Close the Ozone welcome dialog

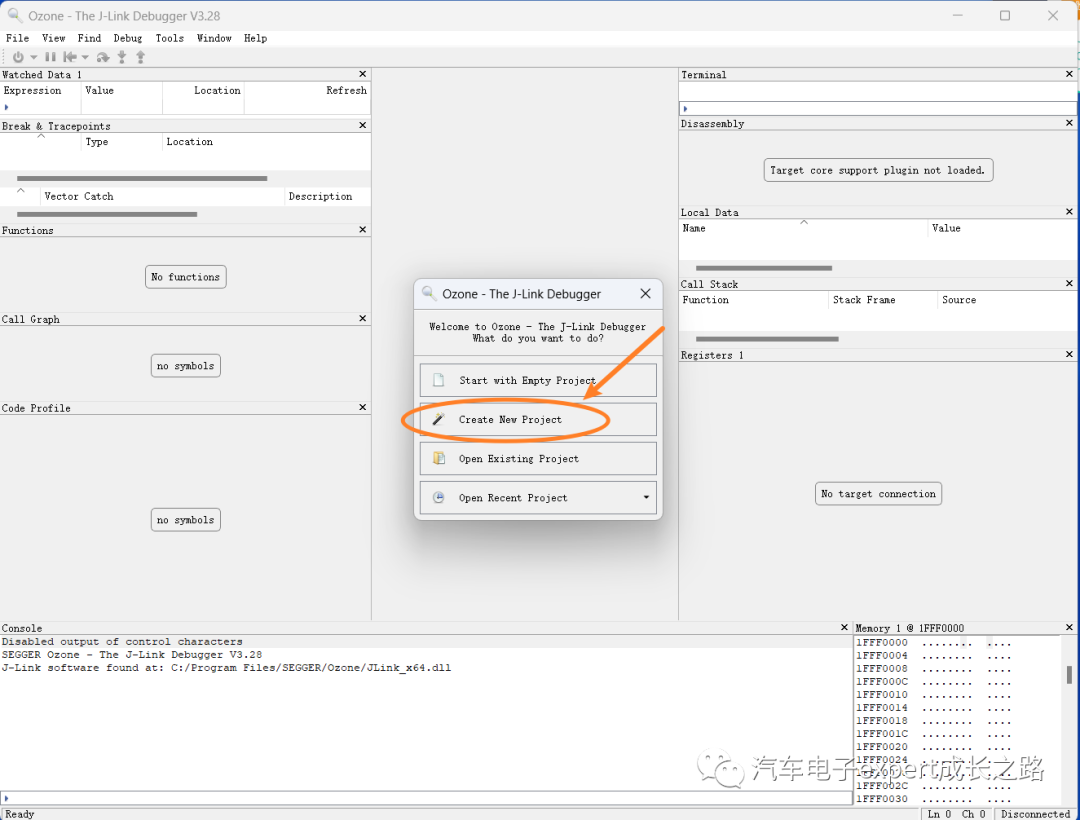(645, 294)
